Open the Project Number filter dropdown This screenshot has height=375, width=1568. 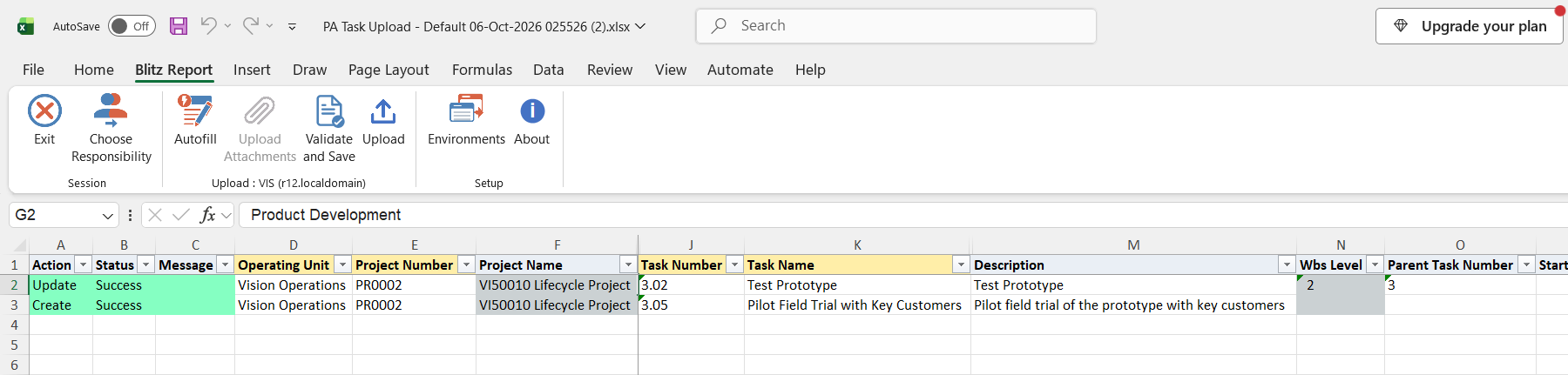click(467, 265)
